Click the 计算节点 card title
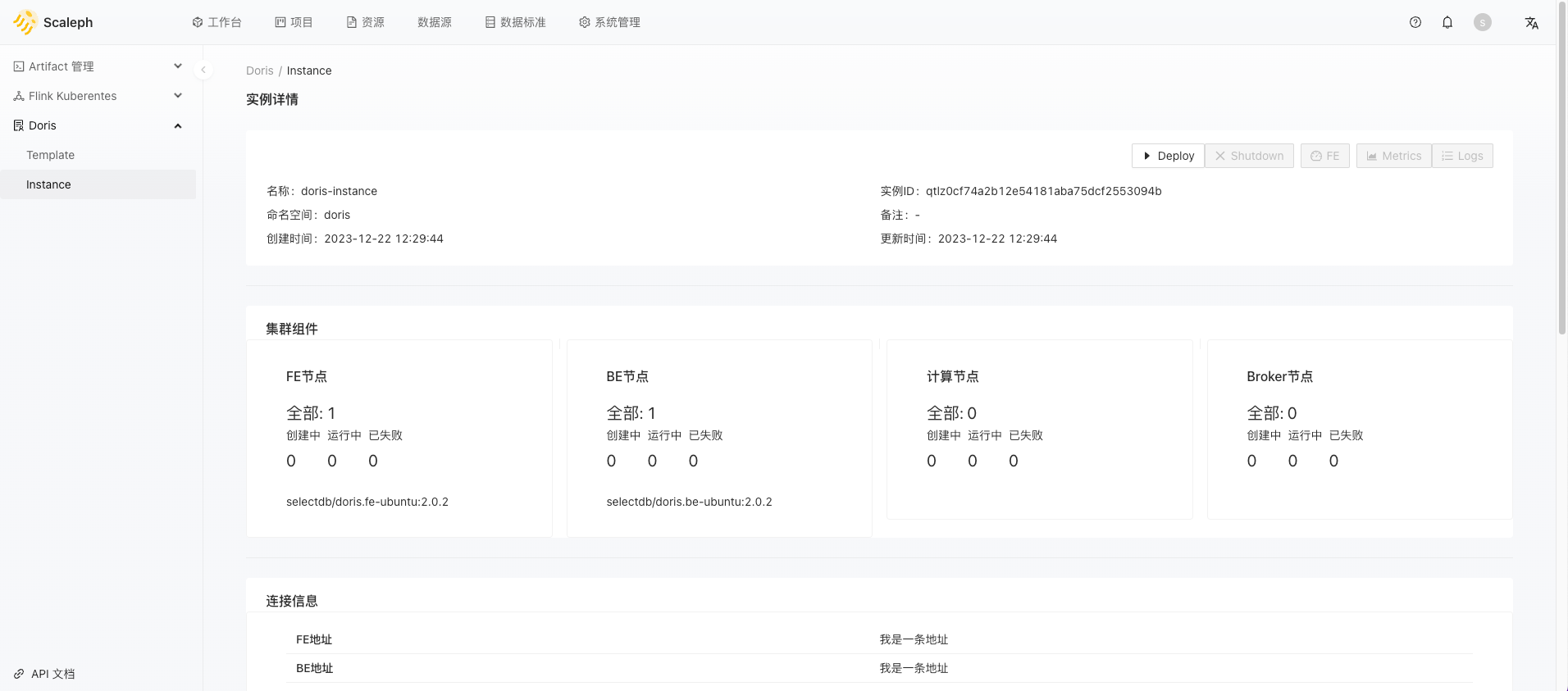This screenshot has width=1568, height=691. pos(953,376)
